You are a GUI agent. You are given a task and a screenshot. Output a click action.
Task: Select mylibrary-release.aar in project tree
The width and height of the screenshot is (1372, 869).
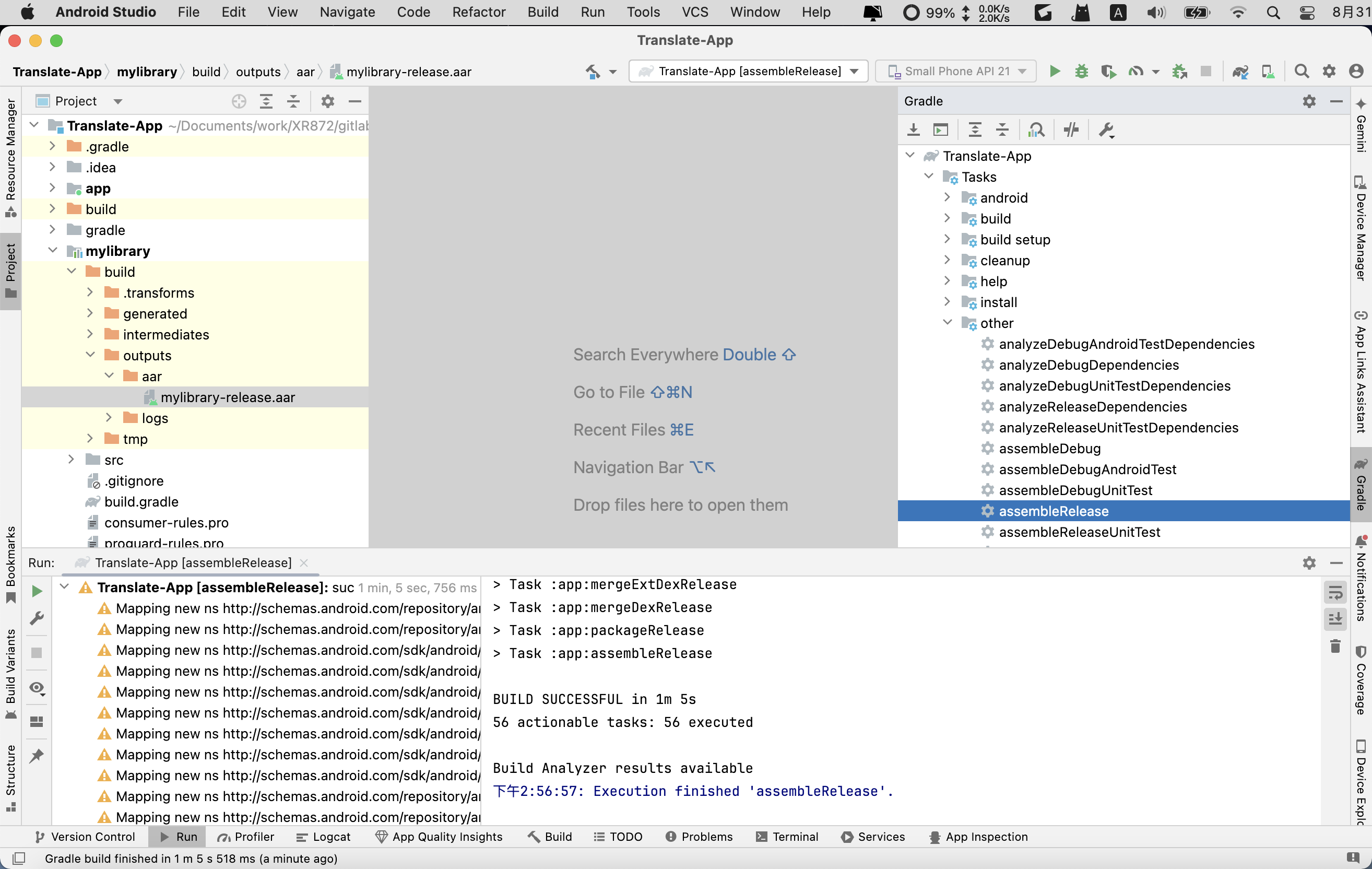click(195, 397)
